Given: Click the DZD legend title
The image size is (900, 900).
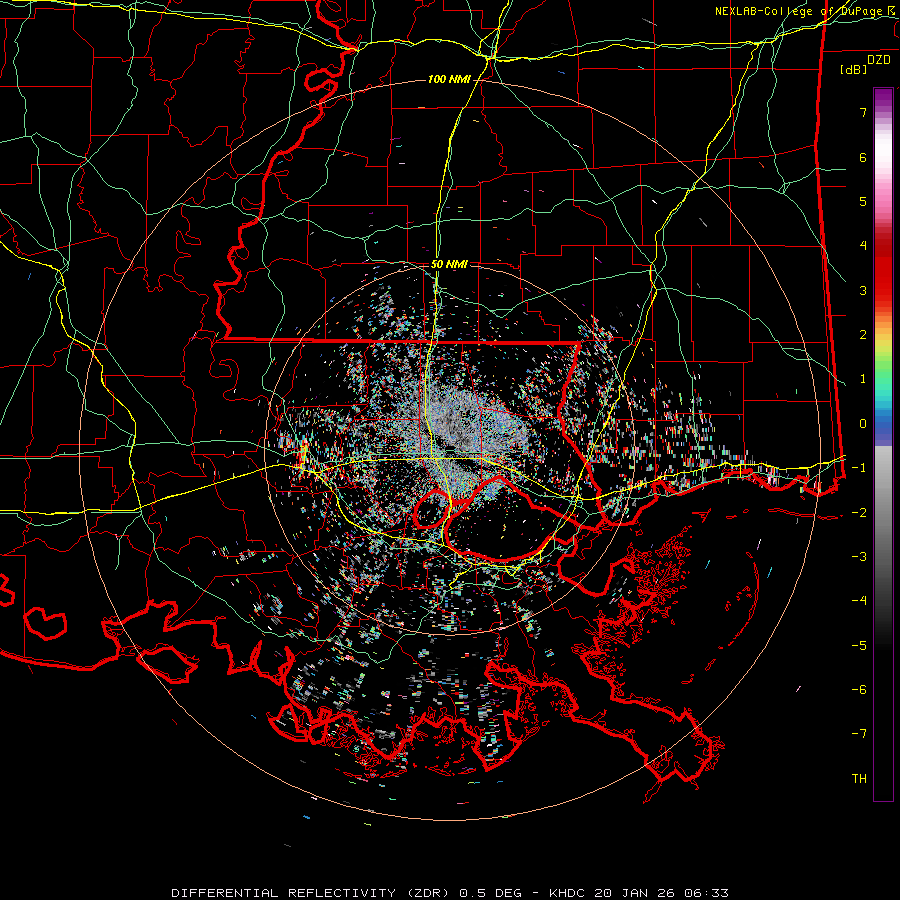Looking at the screenshot, I should 879,60.
